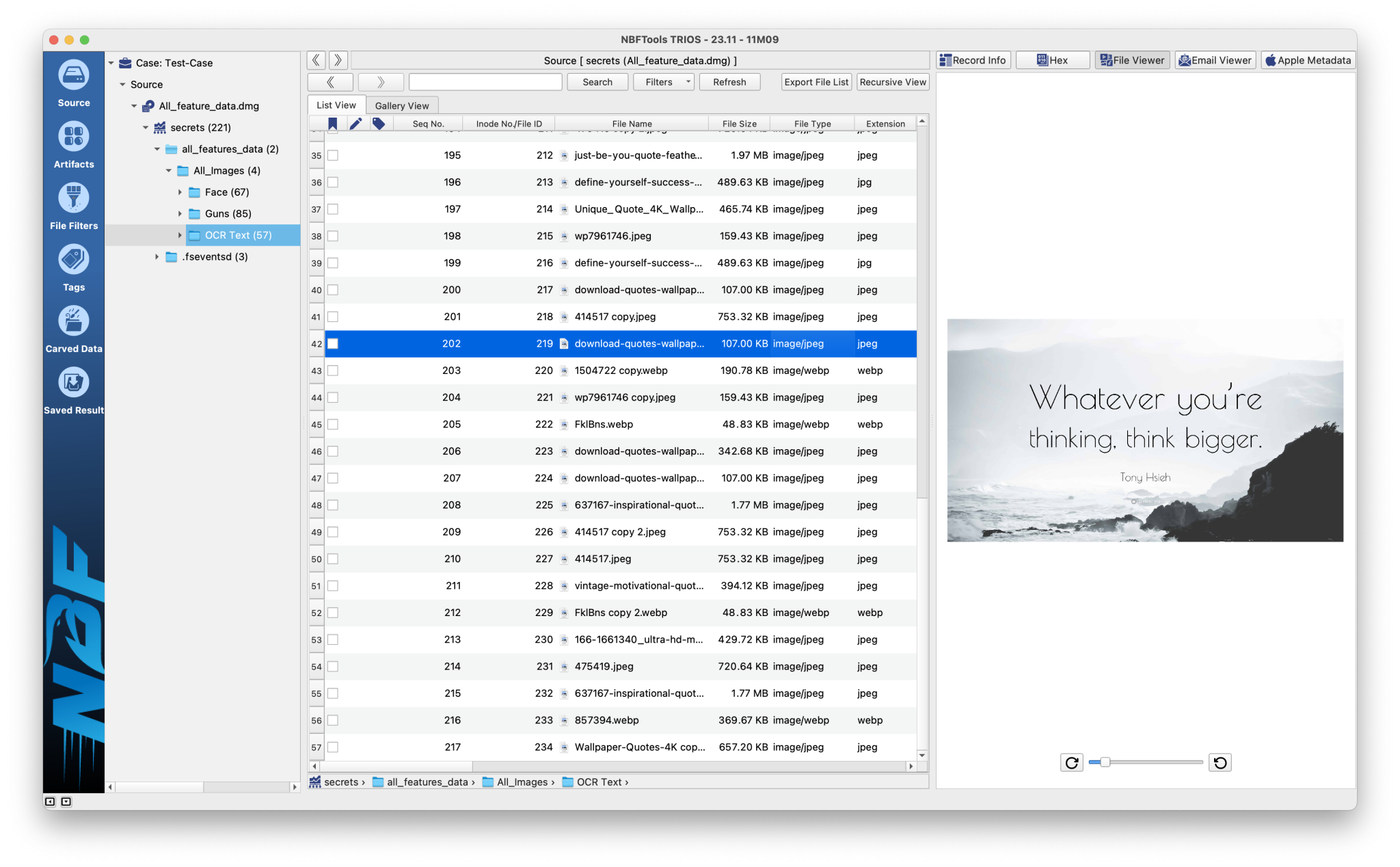Open the Email Viewer
The width and height of the screenshot is (1400, 867).
(x=1215, y=59)
